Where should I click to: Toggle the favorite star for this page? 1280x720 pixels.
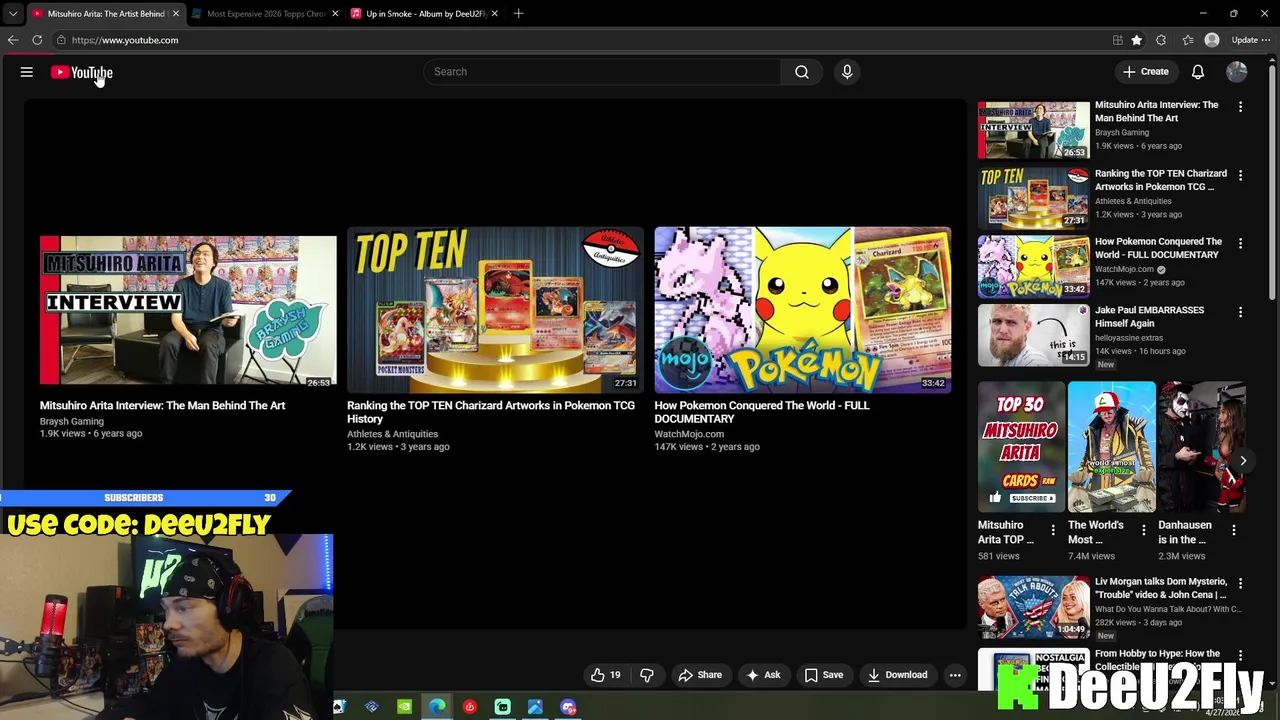pyautogui.click(x=1137, y=40)
